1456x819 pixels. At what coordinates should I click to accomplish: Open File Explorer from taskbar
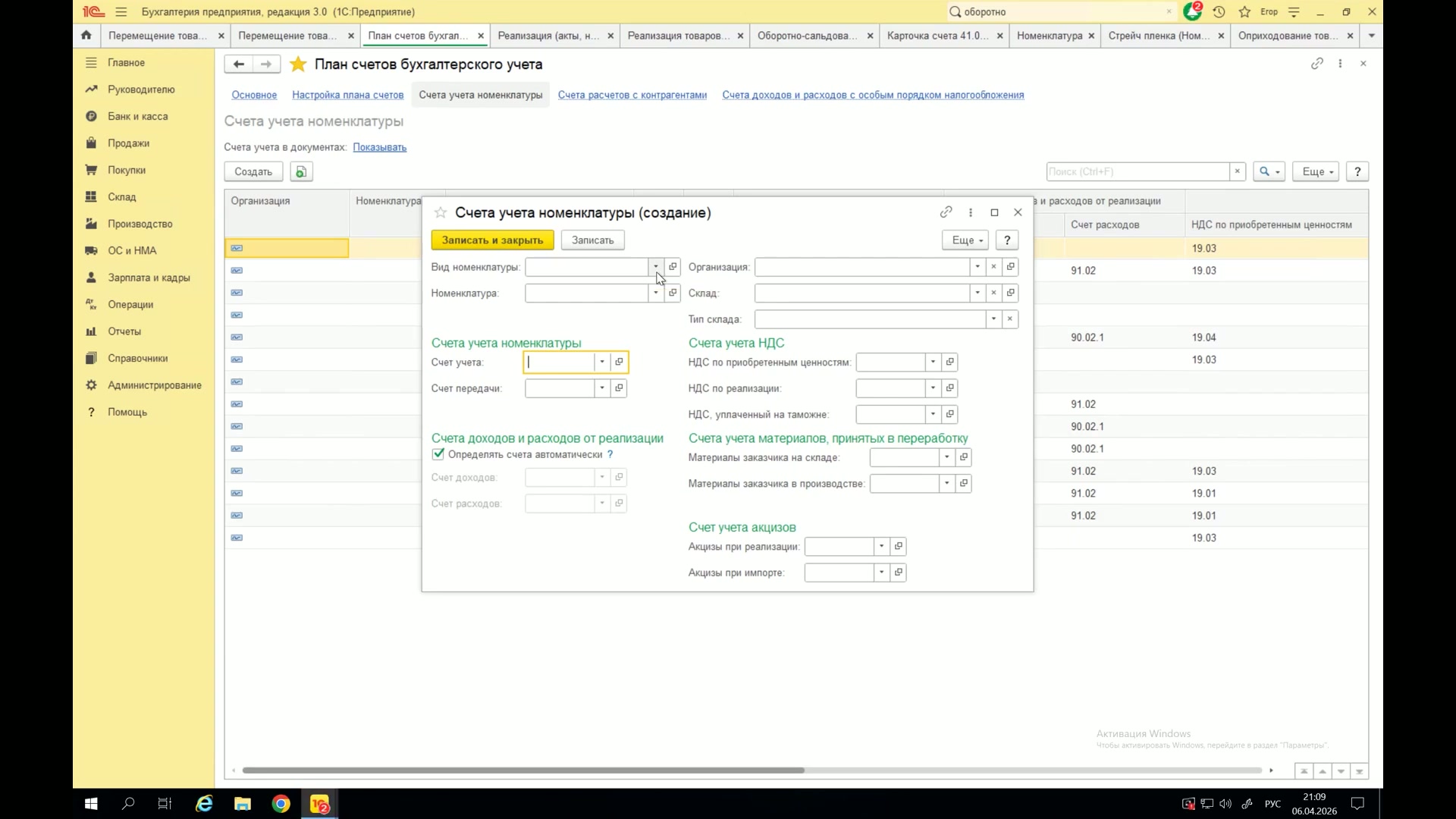tap(243, 804)
